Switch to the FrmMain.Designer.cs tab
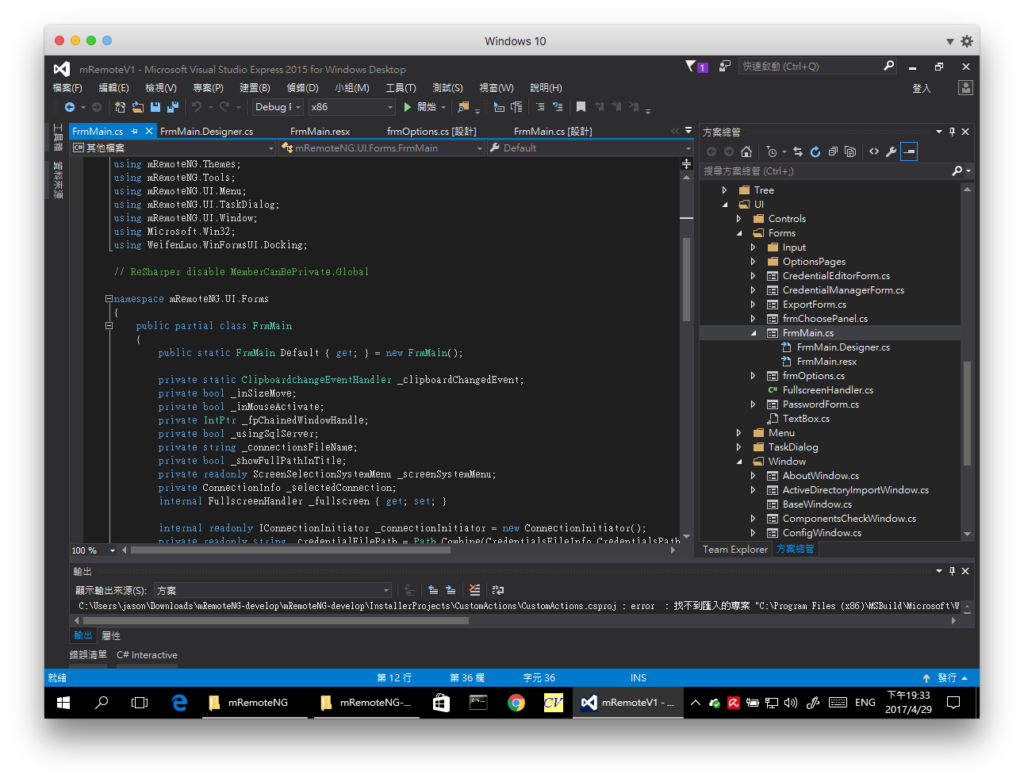The height and width of the screenshot is (782, 1024). click(206, 131)
